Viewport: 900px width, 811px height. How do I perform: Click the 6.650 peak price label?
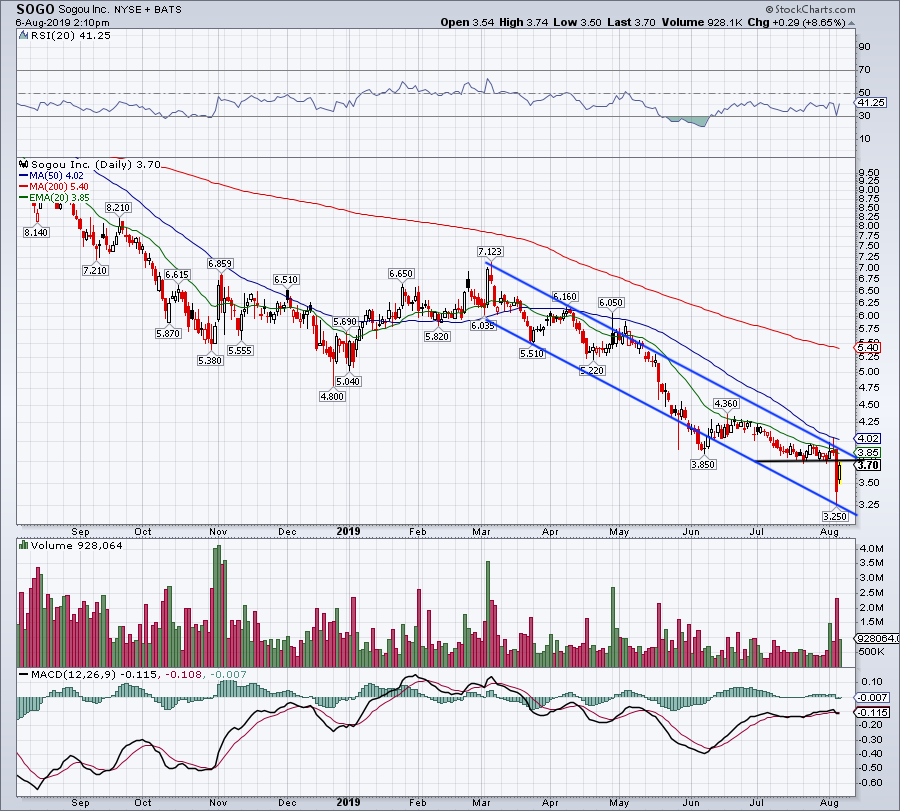point(401,274)
